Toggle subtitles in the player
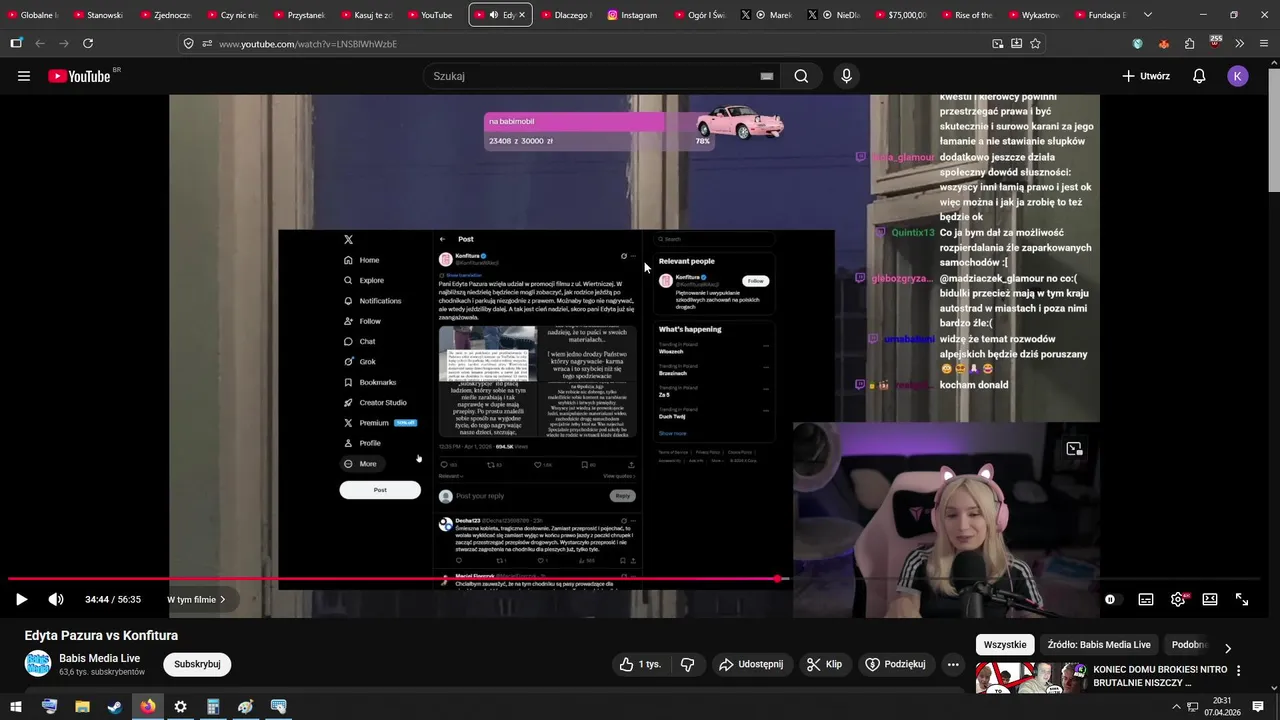The image size is (1280, 720). tap(1146, 599)
